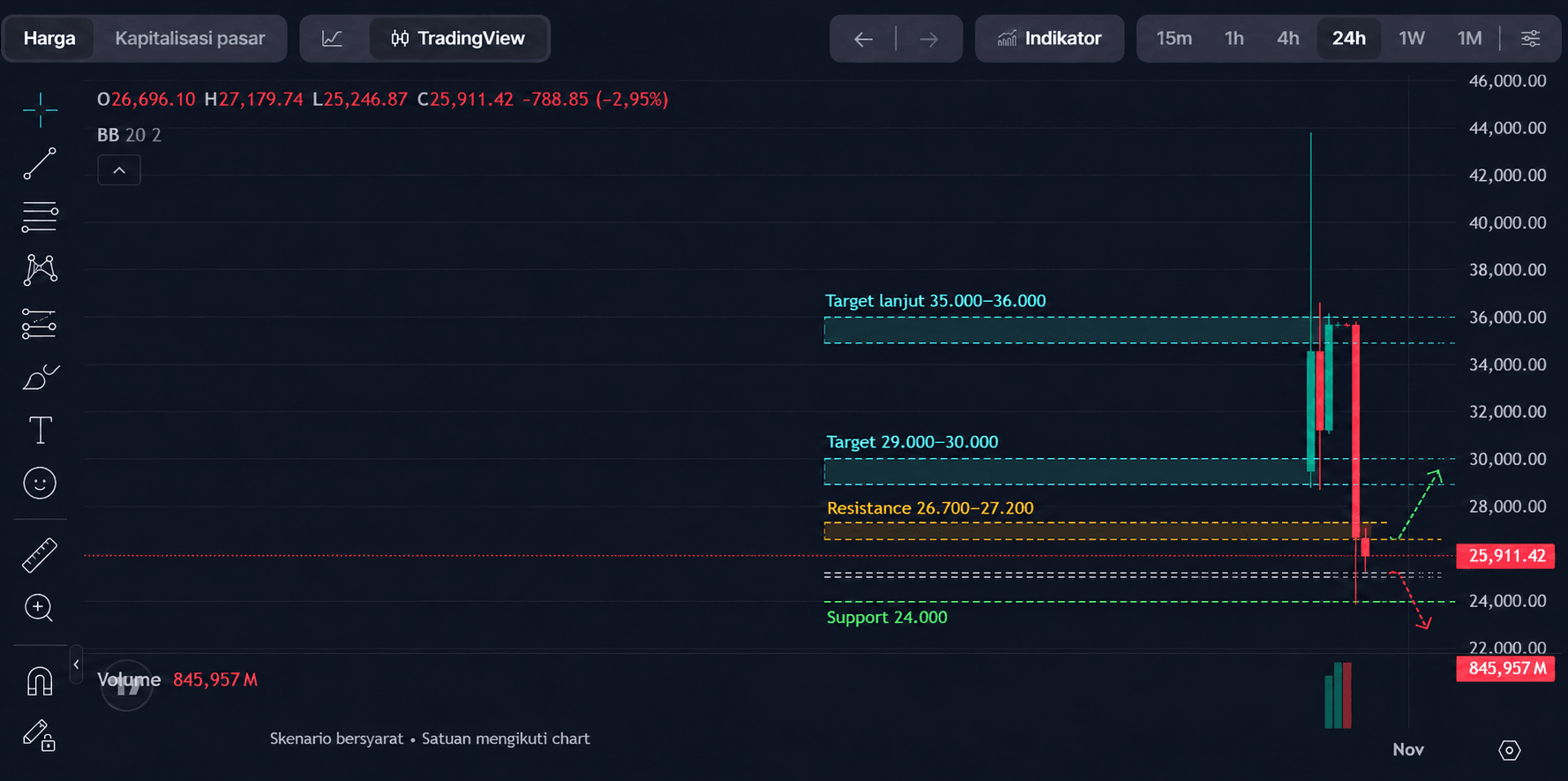
Task: Open the long/short position forecasting tool
Action: click(40, 324)
